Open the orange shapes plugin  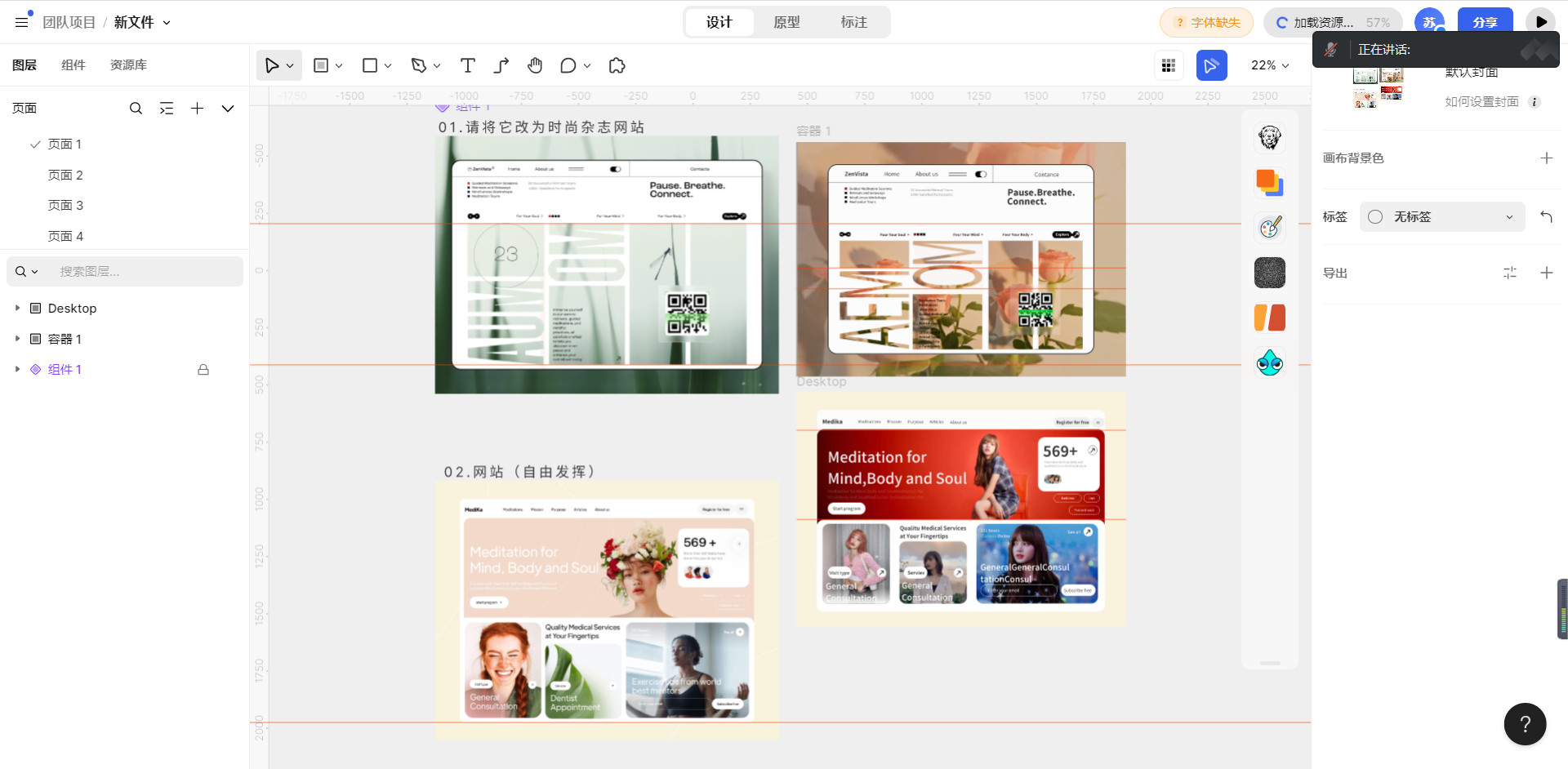click(1270, 318)
